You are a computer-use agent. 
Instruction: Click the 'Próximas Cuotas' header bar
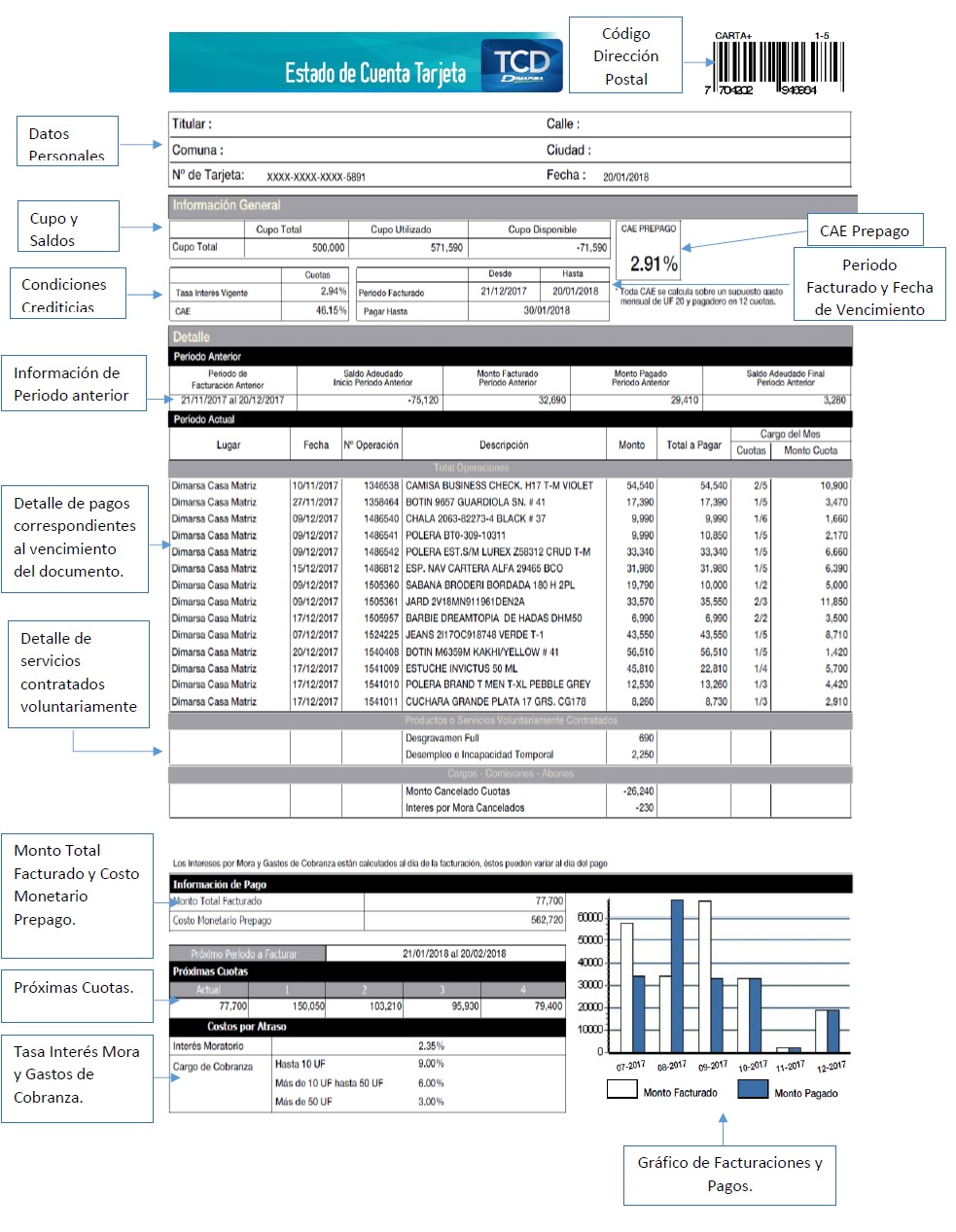(368, 971)
